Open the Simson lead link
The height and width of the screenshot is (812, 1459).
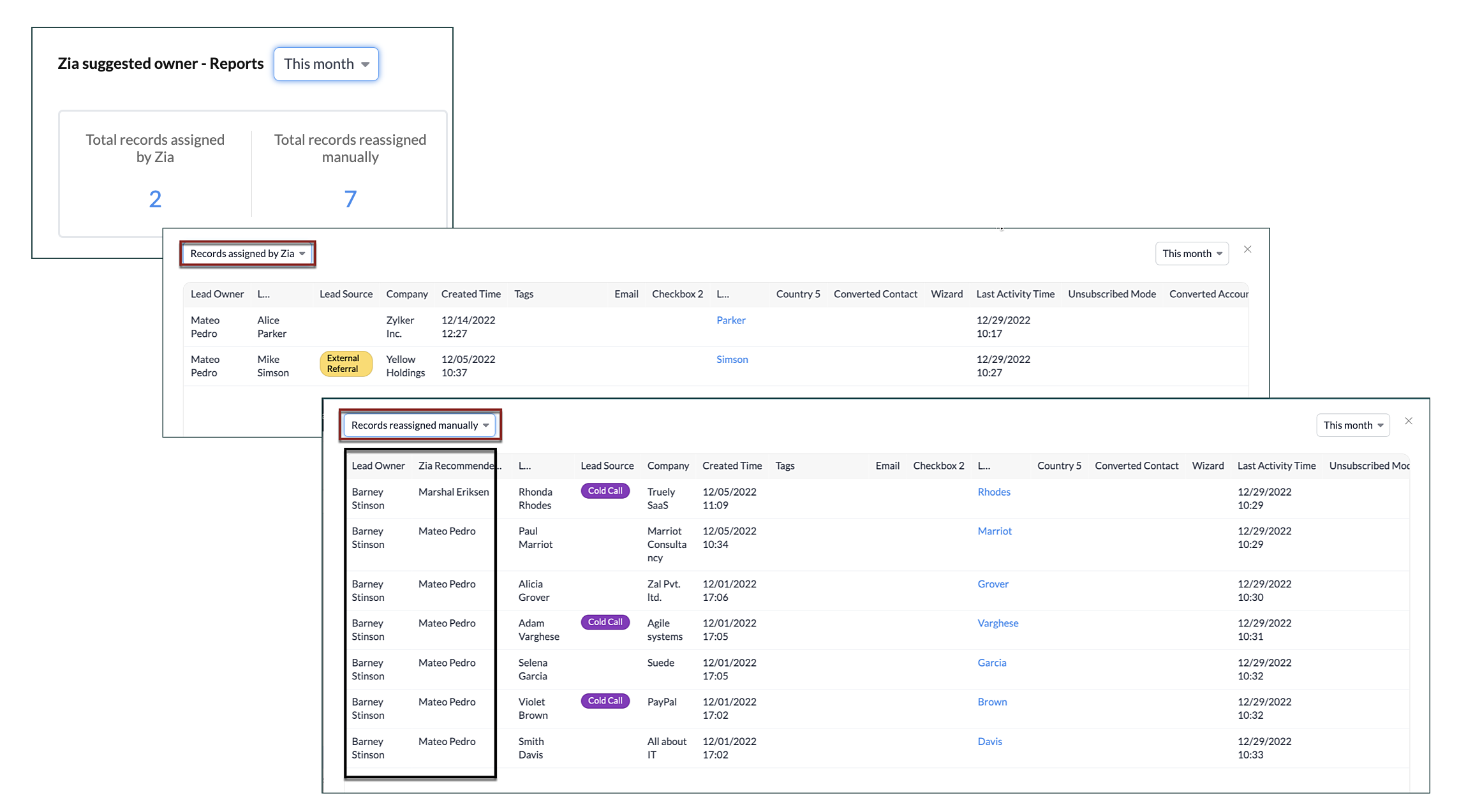click(732, 360)
